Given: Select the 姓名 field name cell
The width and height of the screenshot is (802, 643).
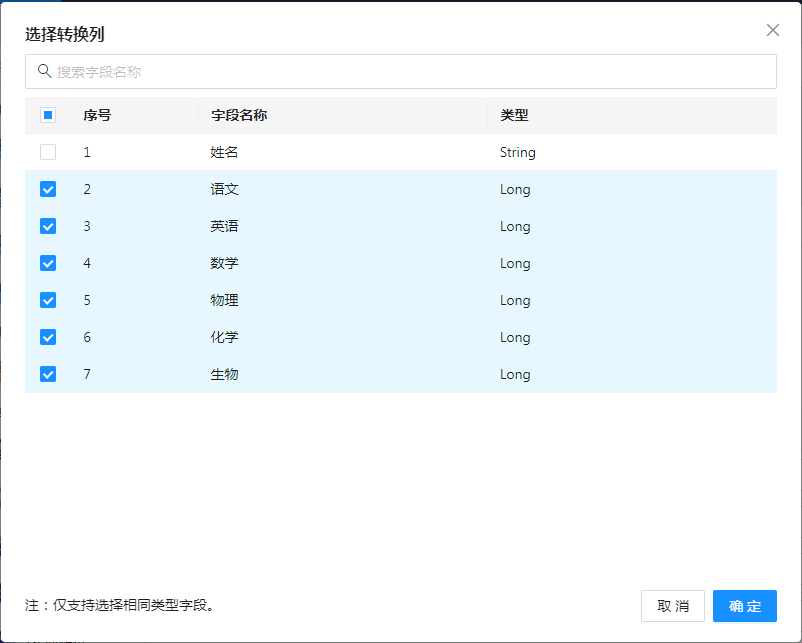Looking at the screenshot, I should [x=224, y=152].
